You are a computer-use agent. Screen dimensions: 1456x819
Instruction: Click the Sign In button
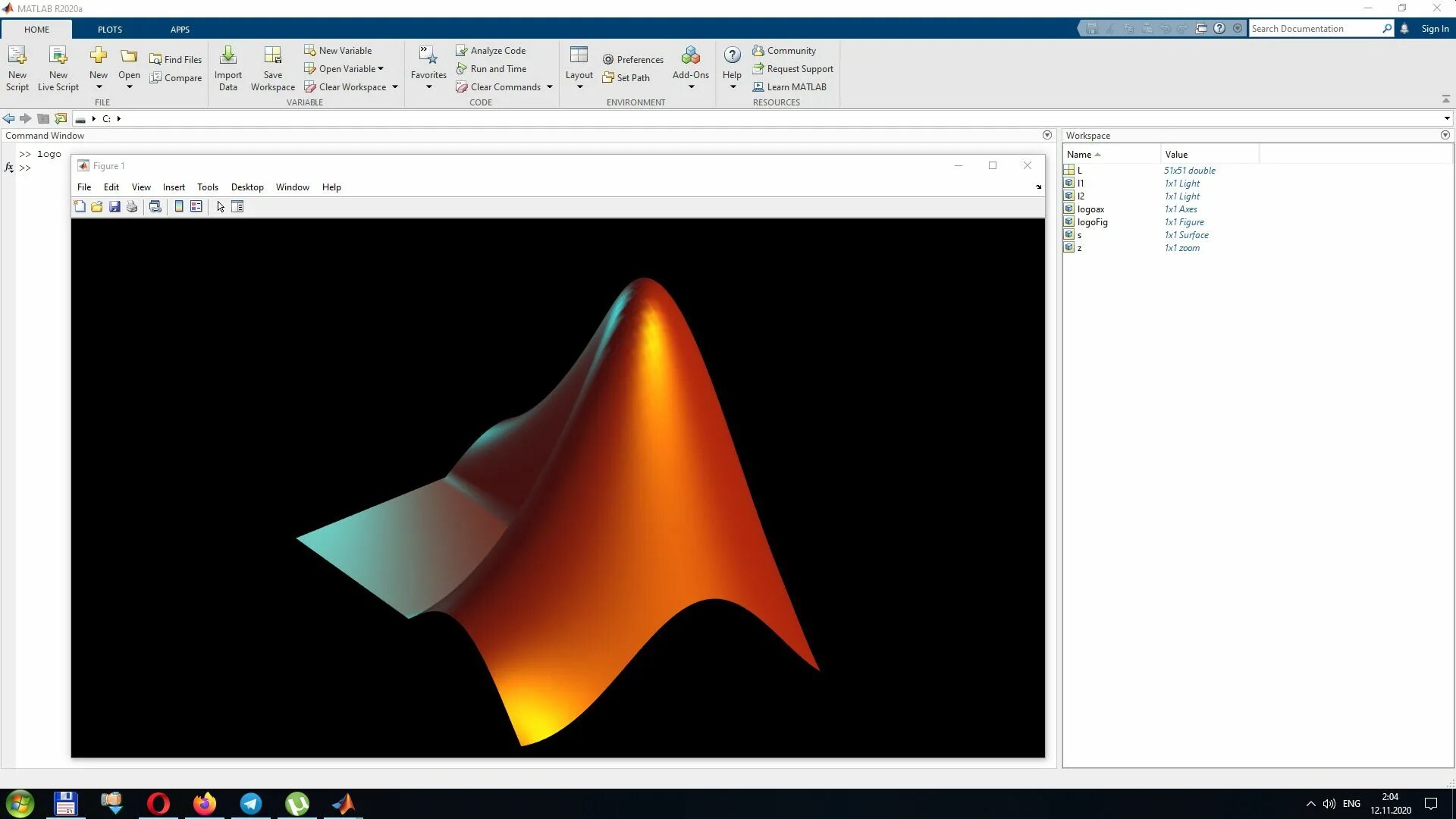tap(1435, 29)
